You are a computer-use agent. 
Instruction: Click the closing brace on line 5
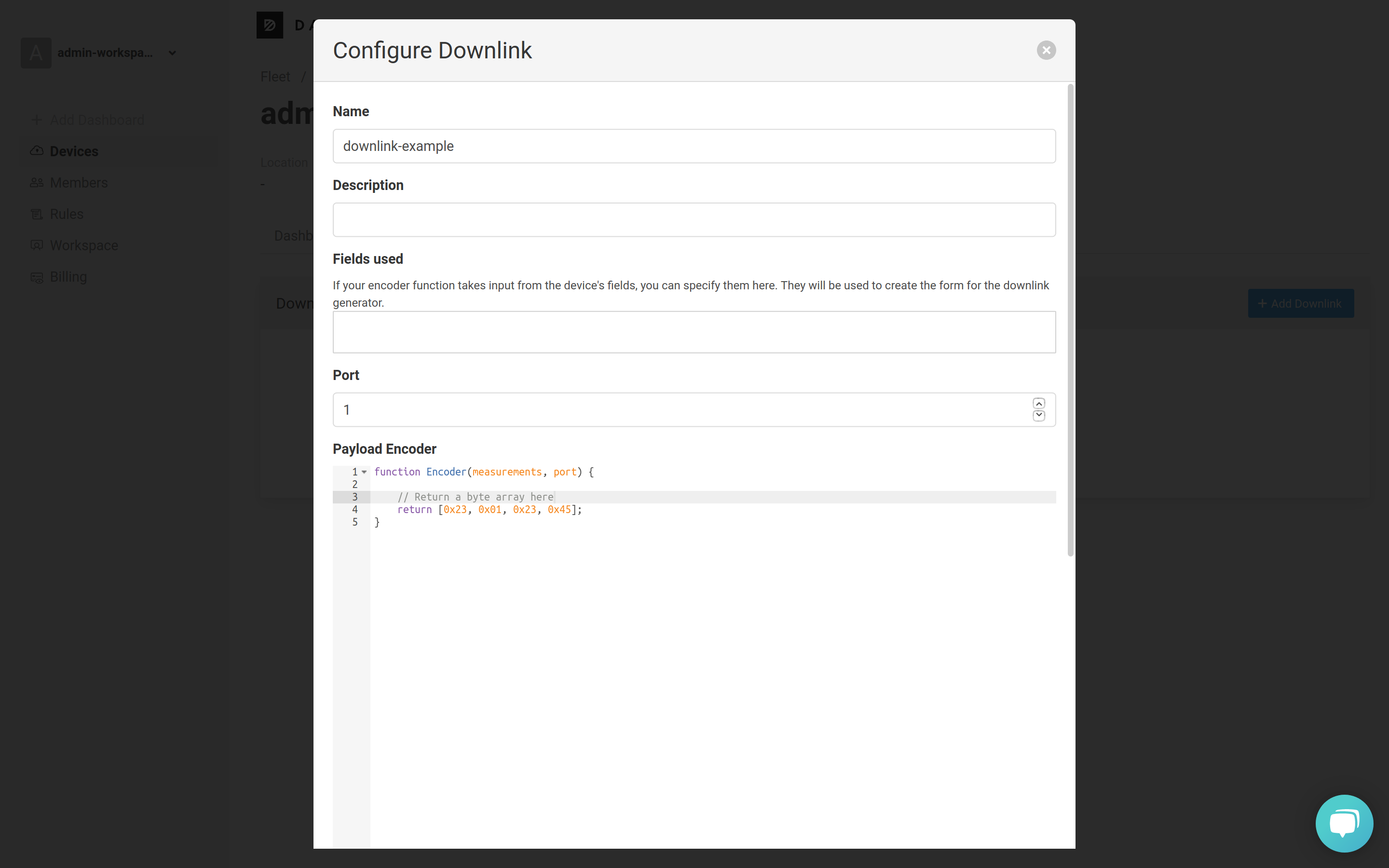377,522
